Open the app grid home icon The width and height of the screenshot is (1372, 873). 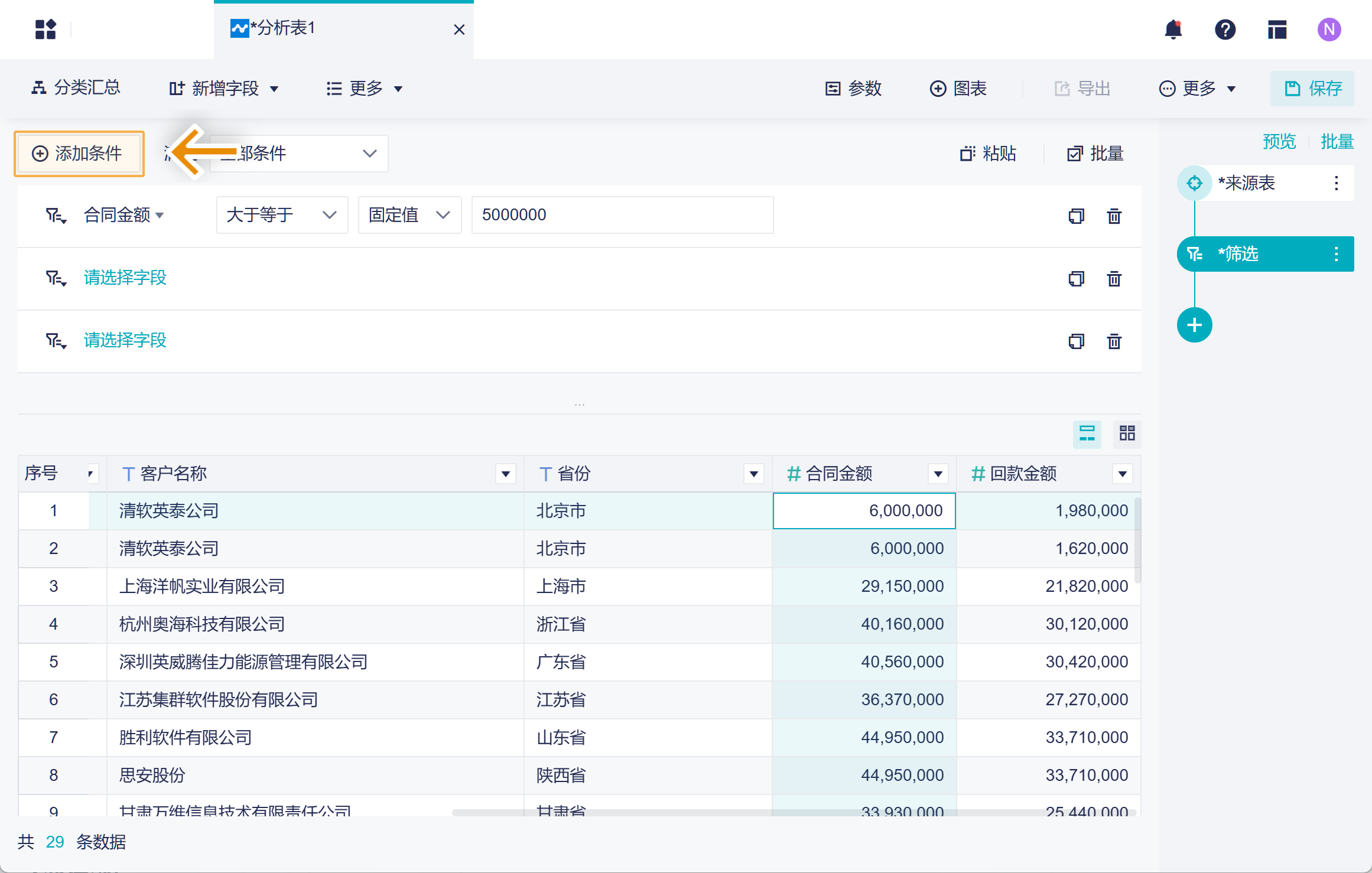[45, 30]
